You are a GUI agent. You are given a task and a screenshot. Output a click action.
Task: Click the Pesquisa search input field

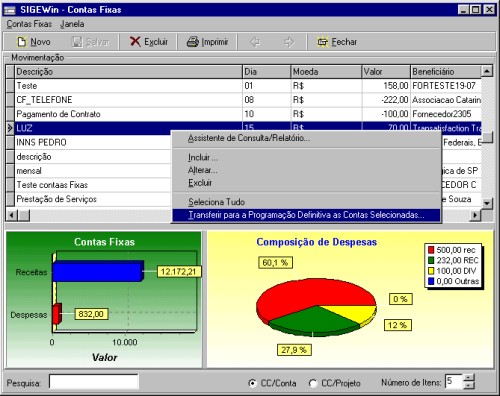(93, 382)
